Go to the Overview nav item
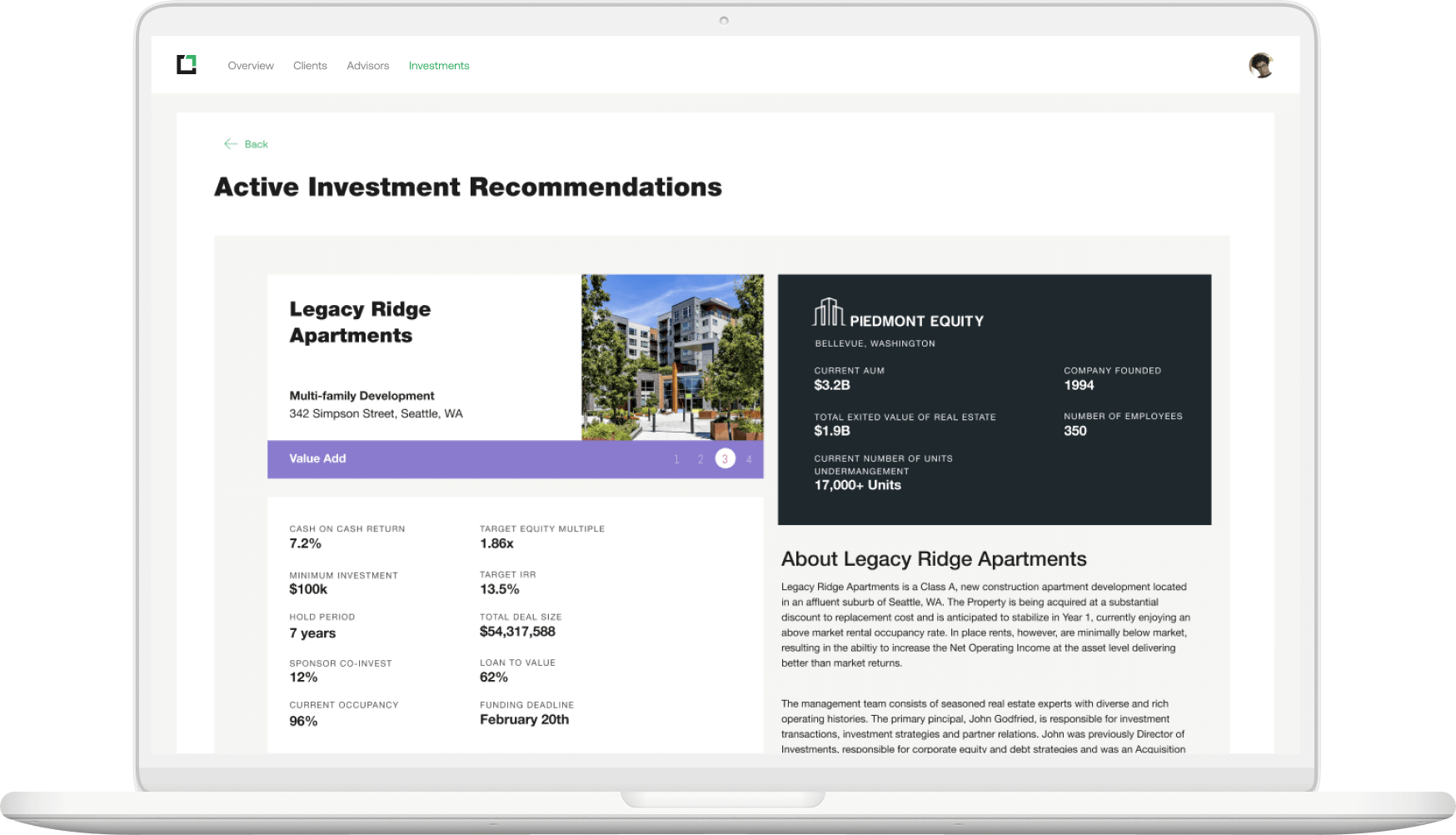1456x835 pixels. coord(251,66)
